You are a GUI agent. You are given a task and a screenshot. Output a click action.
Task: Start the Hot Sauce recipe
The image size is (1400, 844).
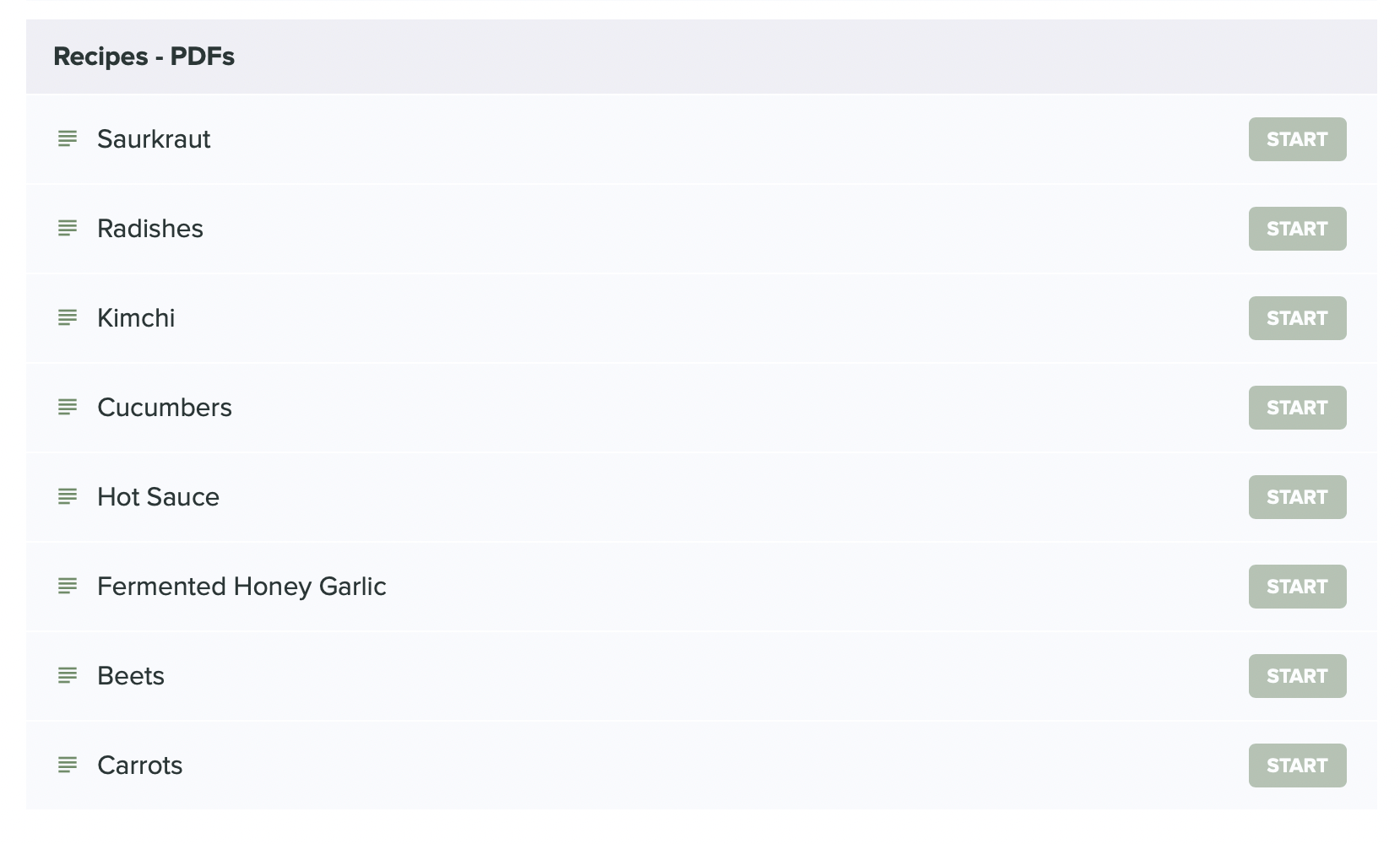point(1297,497)
